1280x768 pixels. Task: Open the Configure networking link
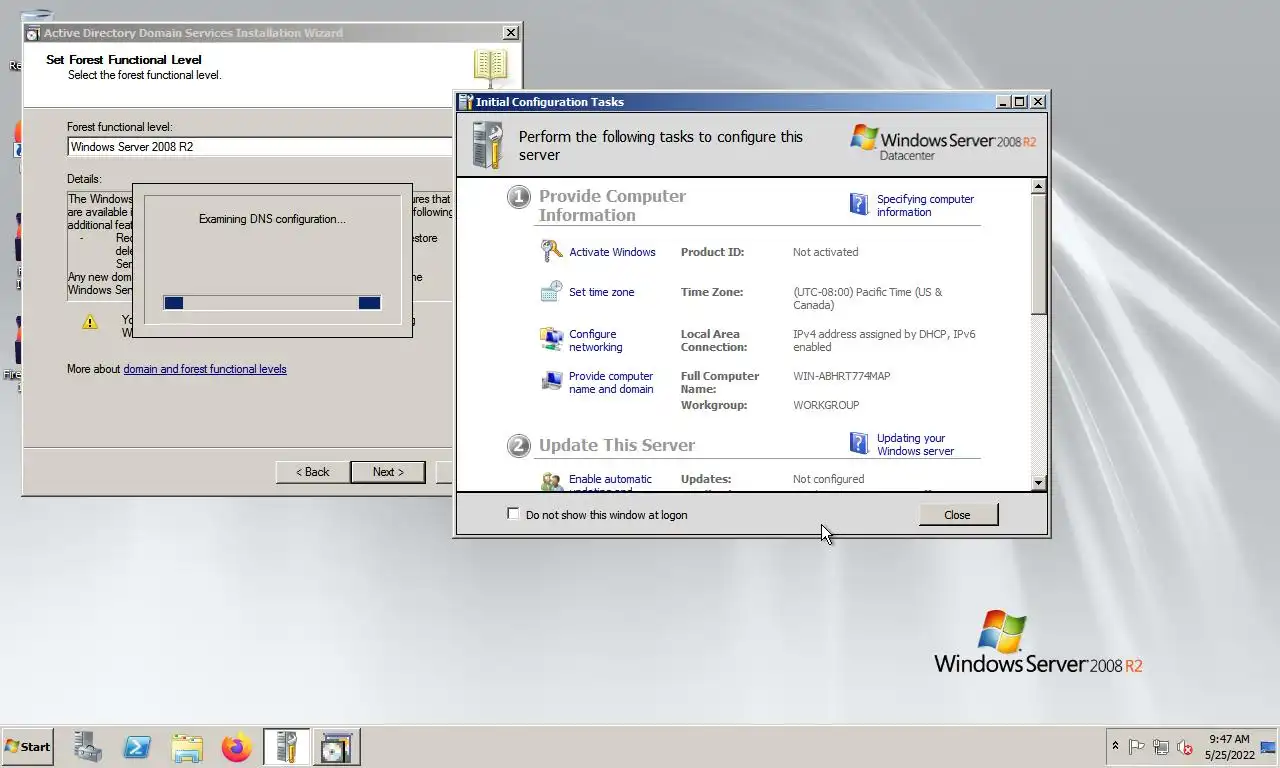point(596,341)
